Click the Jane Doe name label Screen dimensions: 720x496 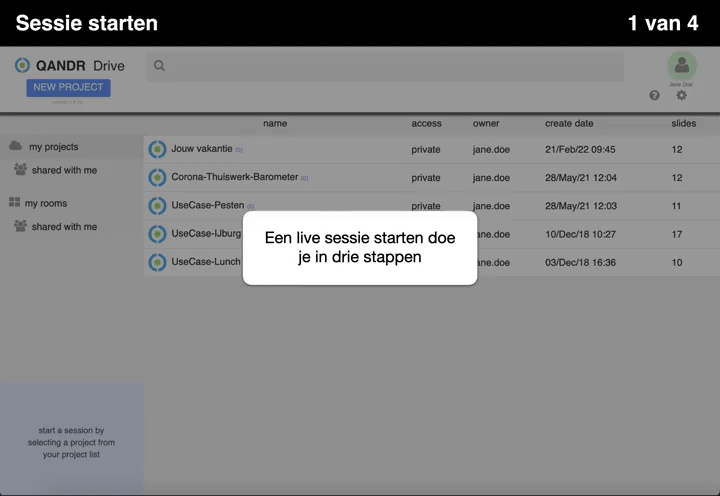coord(681,85)
